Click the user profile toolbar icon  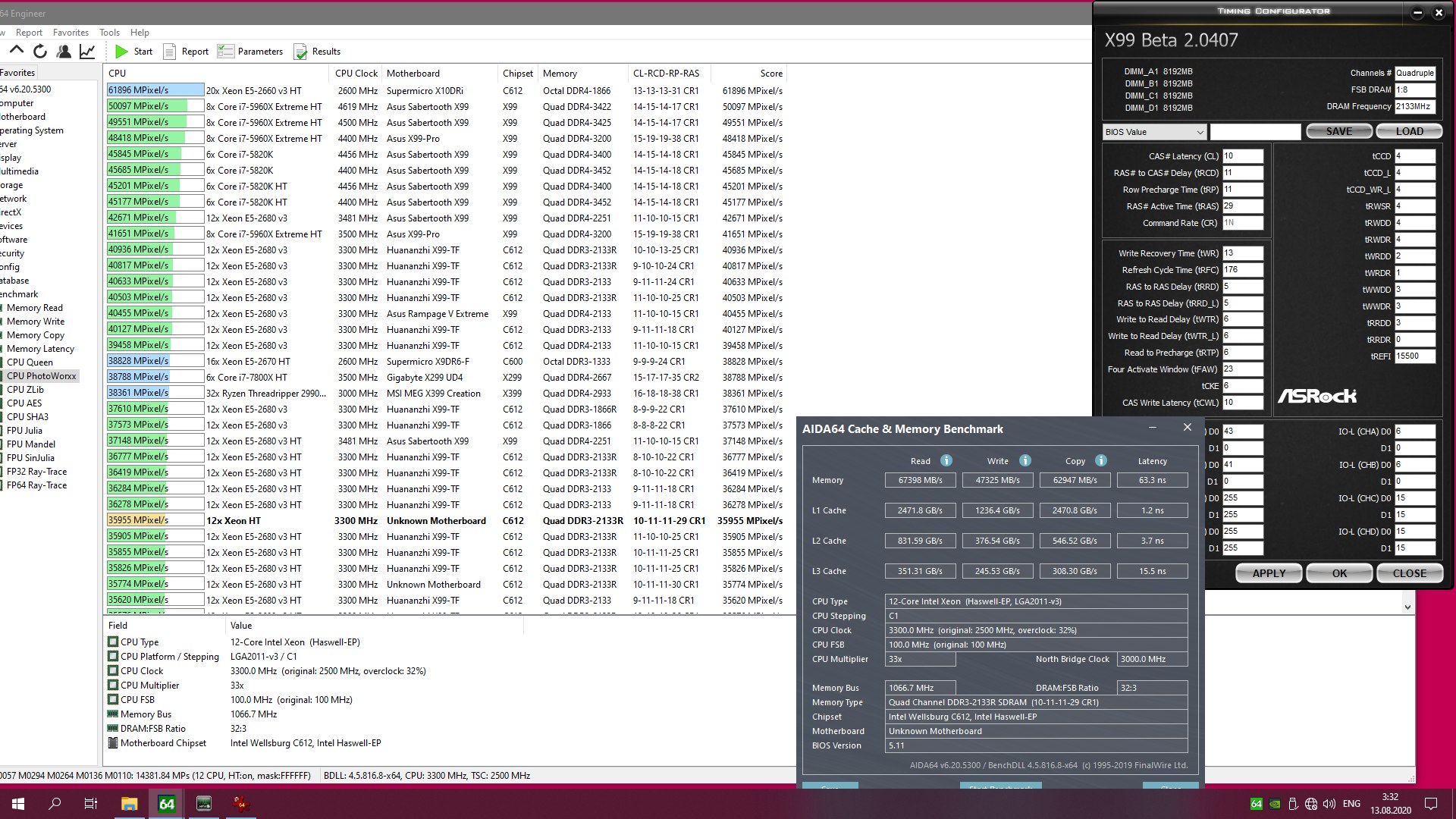64,52
